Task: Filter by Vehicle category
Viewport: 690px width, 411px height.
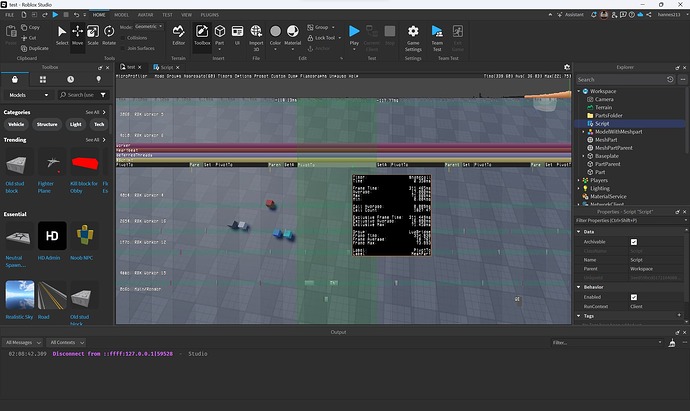Action: point(16,125)
